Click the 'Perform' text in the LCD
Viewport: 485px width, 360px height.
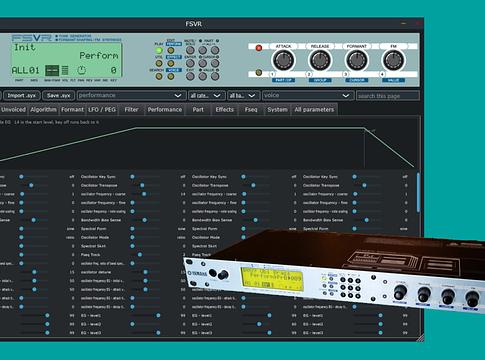point(99,56)
